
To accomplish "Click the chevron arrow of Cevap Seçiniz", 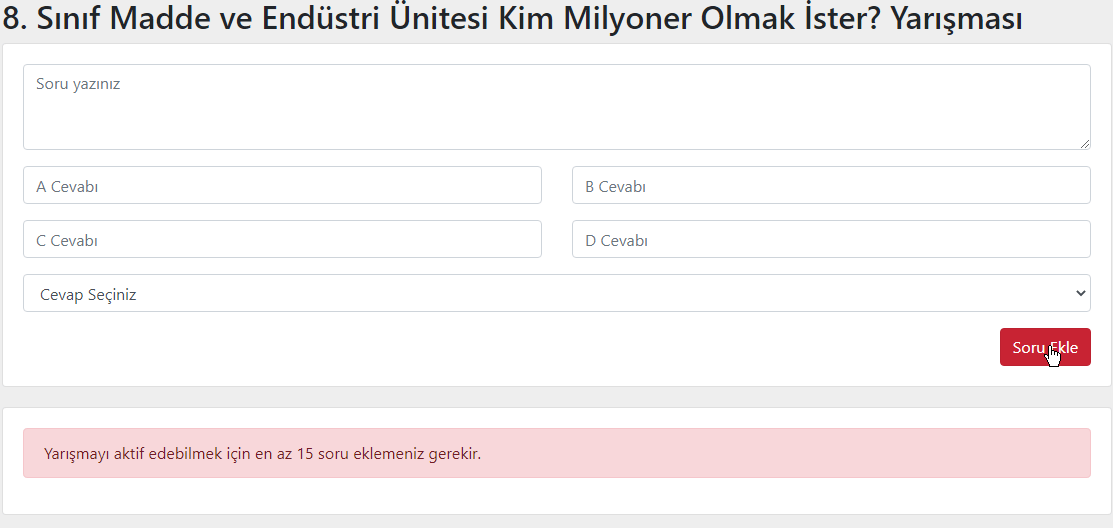I will tap(1080, 293).
